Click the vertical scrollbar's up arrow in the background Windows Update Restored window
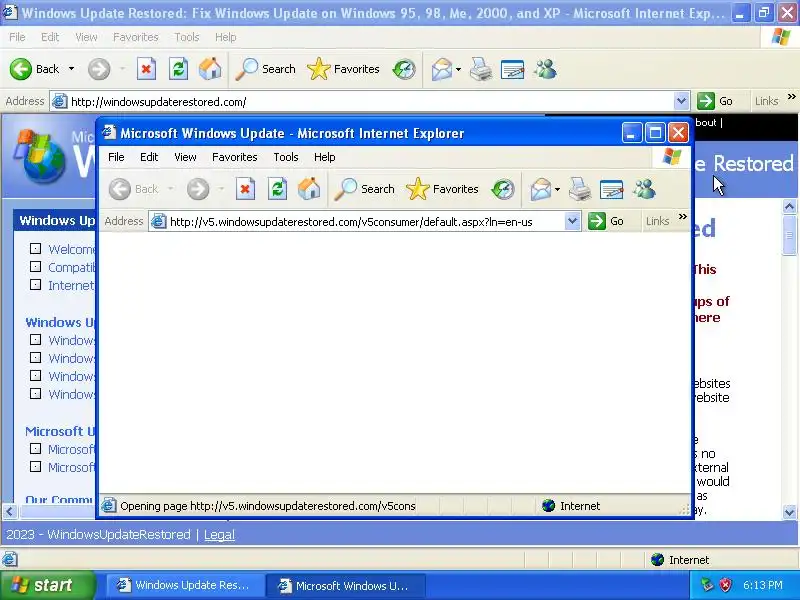 (x=789, y=207)
